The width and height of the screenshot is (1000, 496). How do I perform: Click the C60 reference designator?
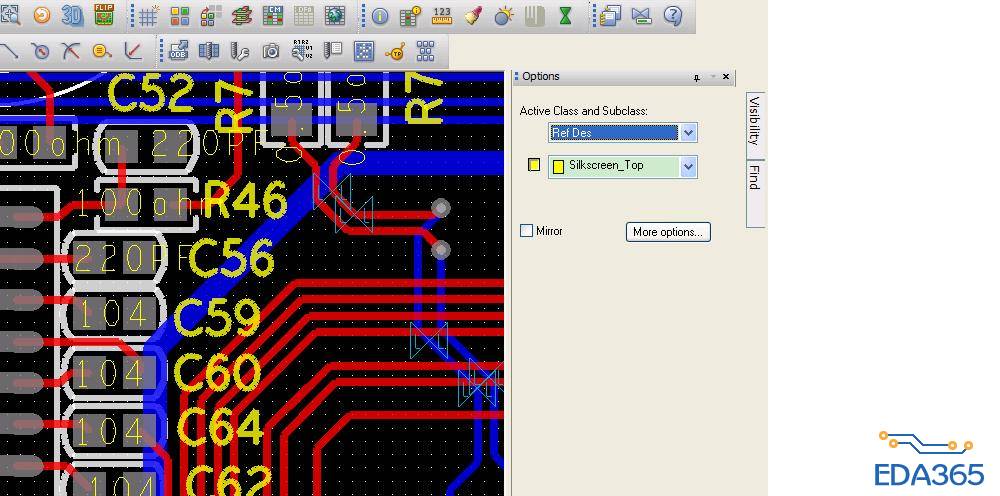tap(217, 373)
